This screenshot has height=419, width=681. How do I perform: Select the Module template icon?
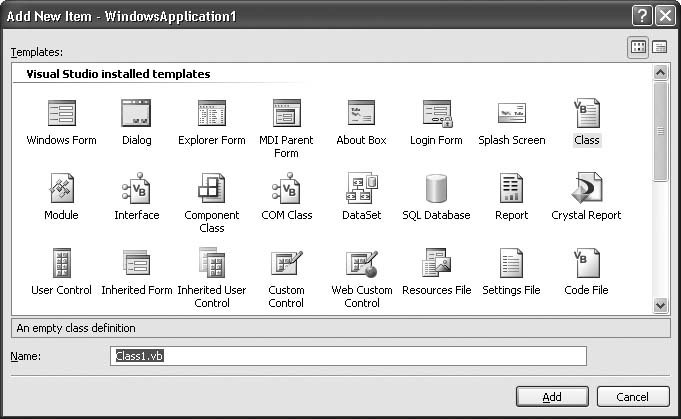coord(61,188)
